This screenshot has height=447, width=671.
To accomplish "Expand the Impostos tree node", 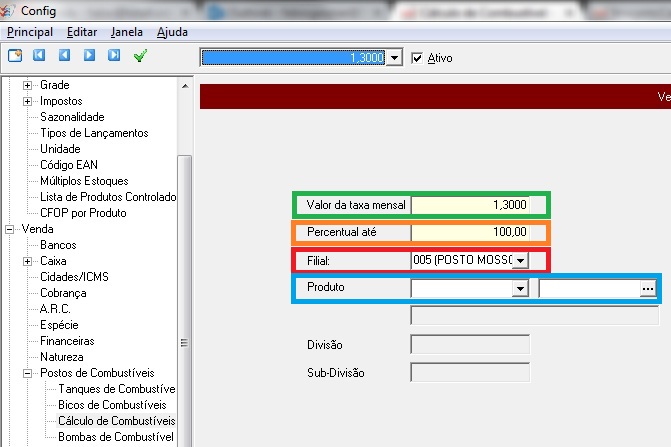I will (27, 101).
